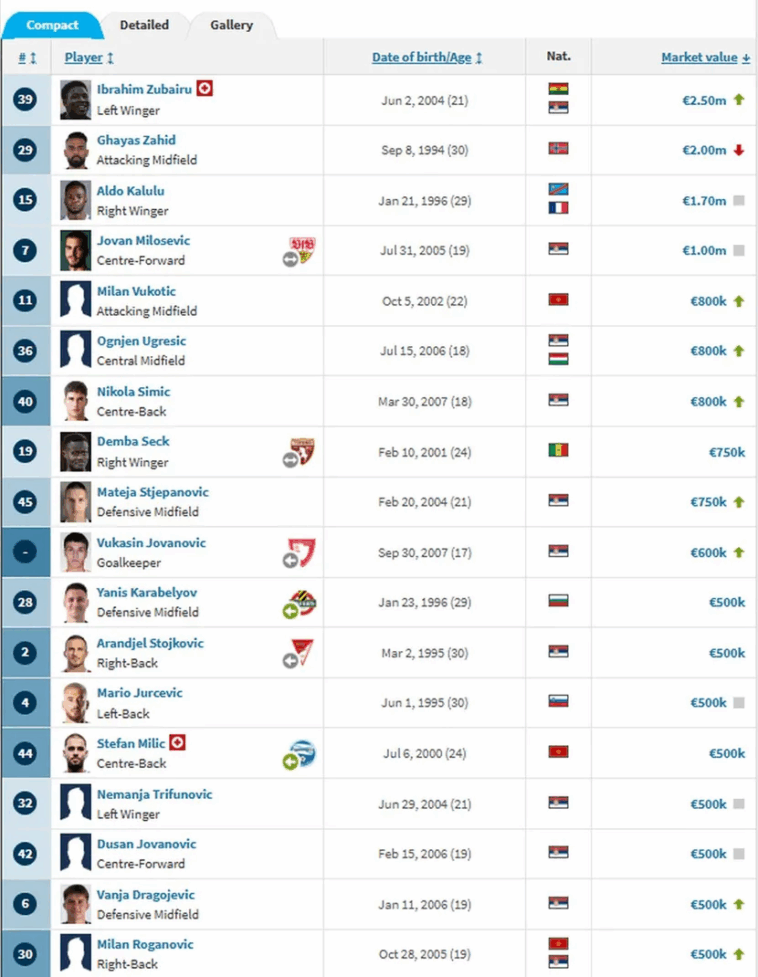Viewport: 758px width, 977px height.
Task: Click the club crest in Demba Seck's row
Action: 302,451
